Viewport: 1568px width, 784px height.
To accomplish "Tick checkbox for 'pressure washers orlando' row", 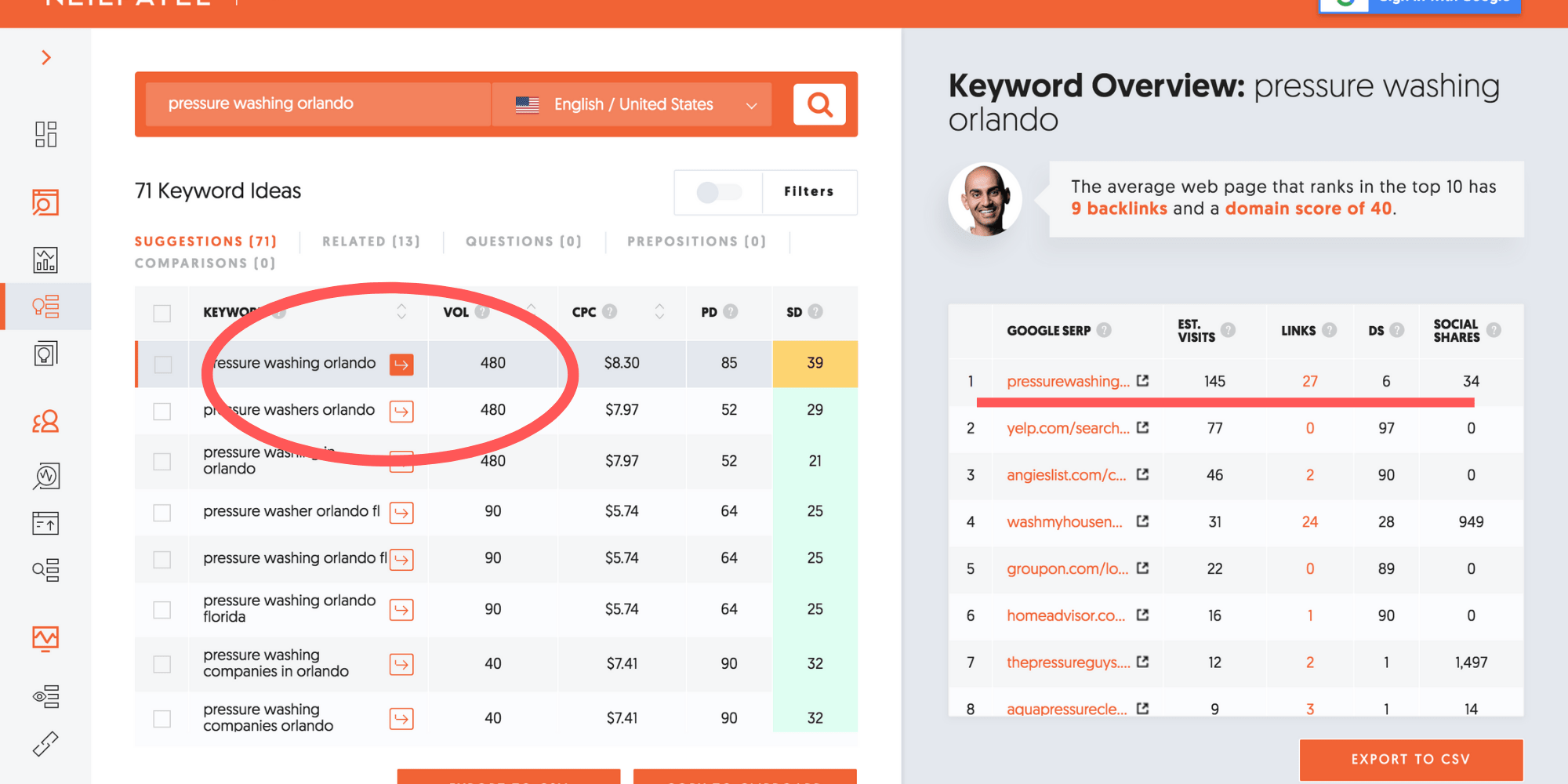I will coord(162,412).
